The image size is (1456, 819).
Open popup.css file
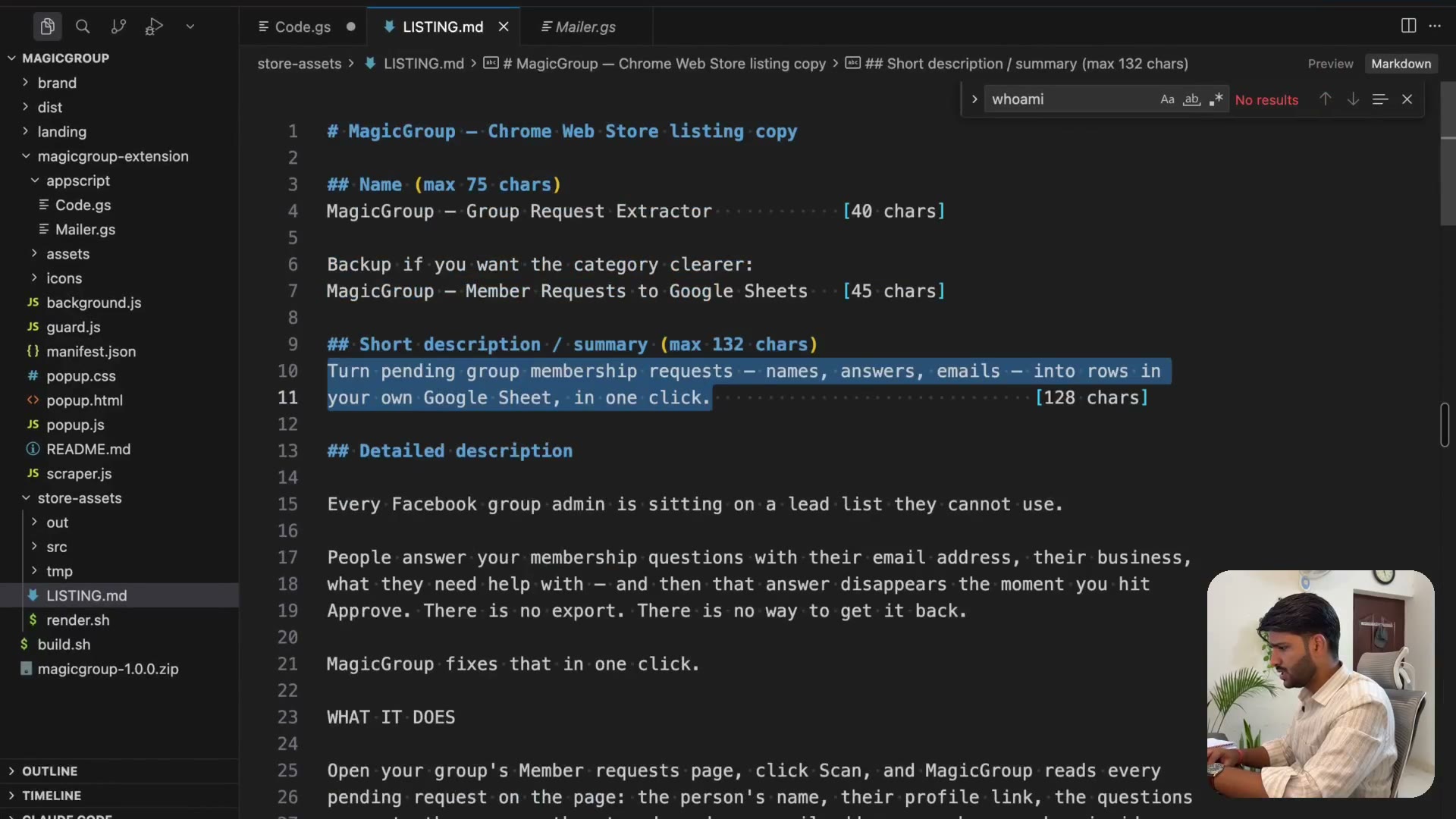click(81, 376)
